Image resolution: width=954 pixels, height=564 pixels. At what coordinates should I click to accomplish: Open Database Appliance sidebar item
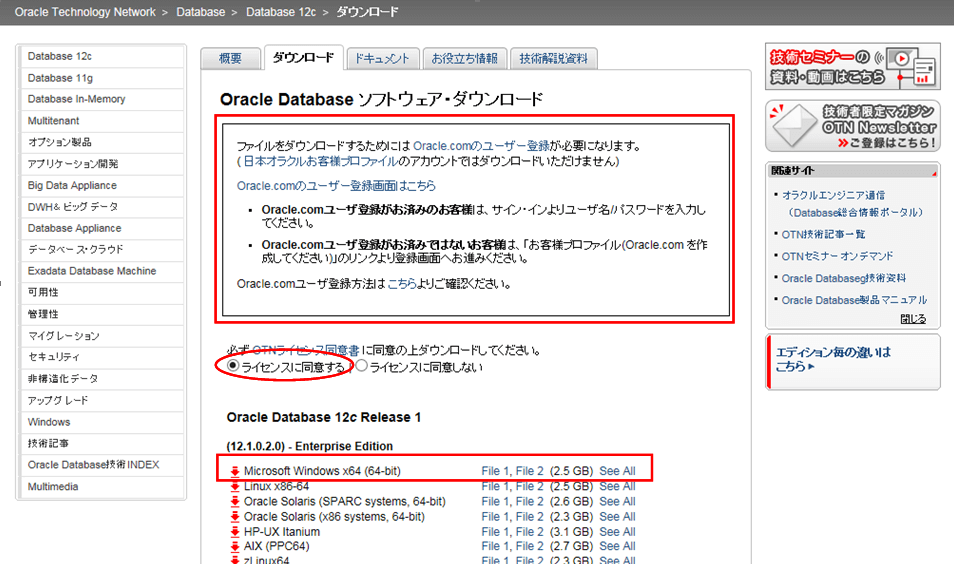click(x=102, y=228)
